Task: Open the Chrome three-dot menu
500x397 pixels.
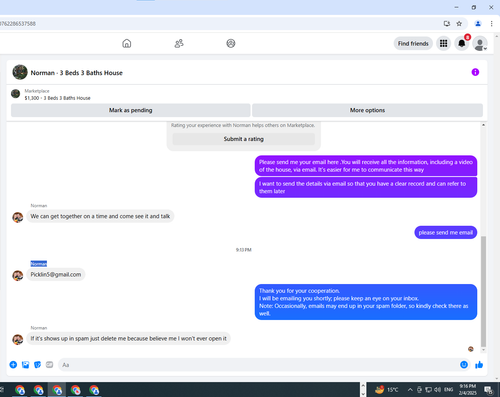Action: click(x=491, y=24)
